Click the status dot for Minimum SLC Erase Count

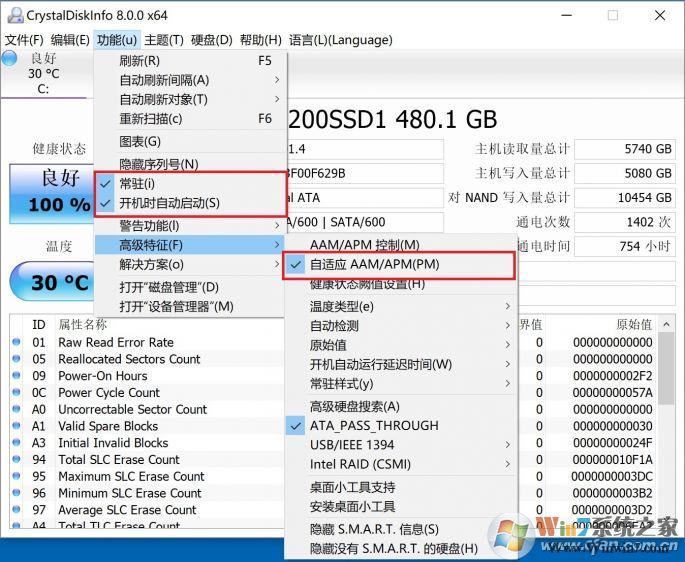(16, 493)
